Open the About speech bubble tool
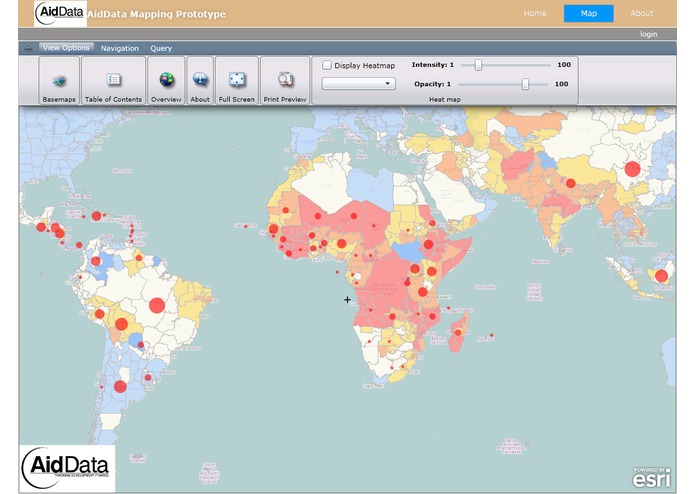This screenshot has height=494, width=695. click(200, 81)
